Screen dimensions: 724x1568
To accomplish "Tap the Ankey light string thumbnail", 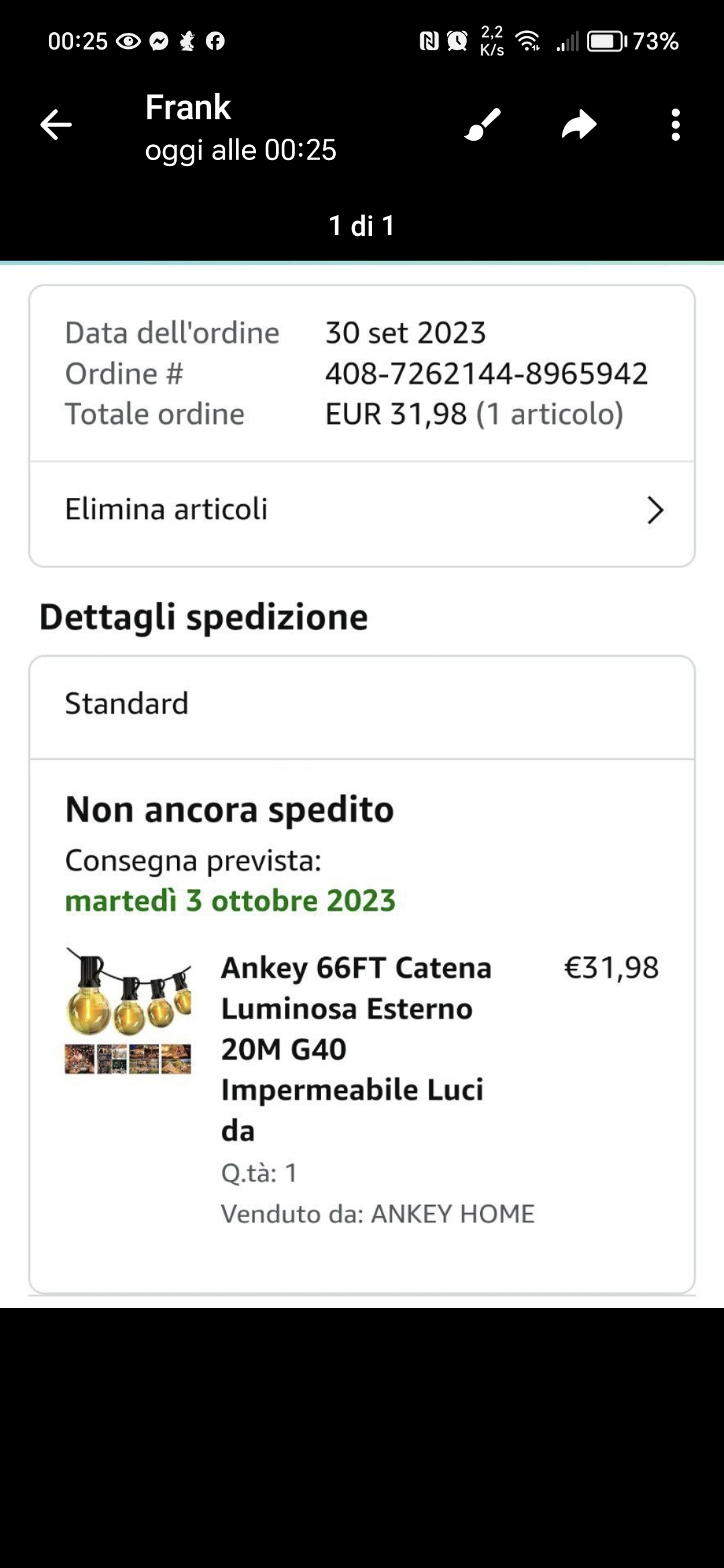I will coord(128,1011).
